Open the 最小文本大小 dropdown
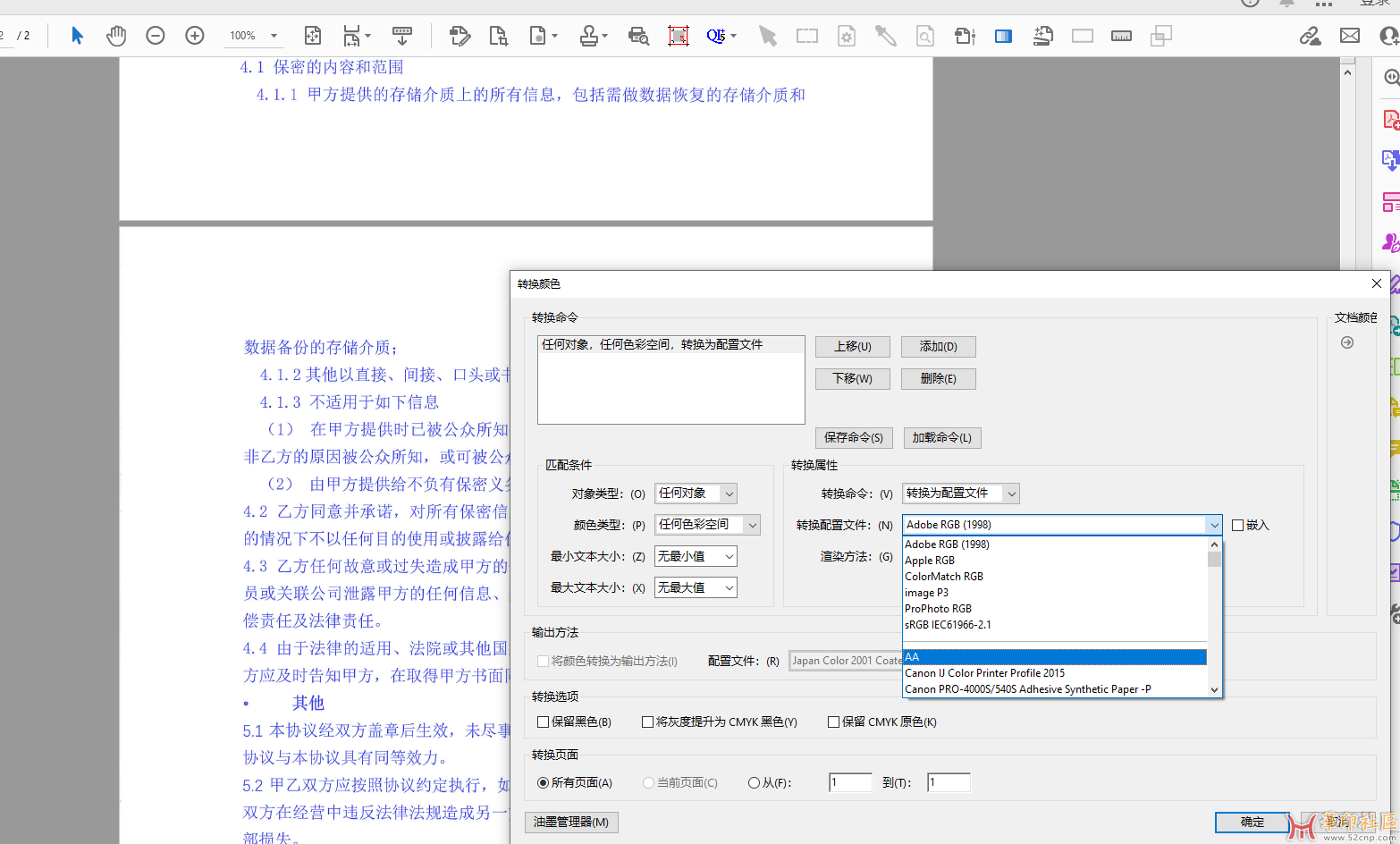 [x=696, y=556]
